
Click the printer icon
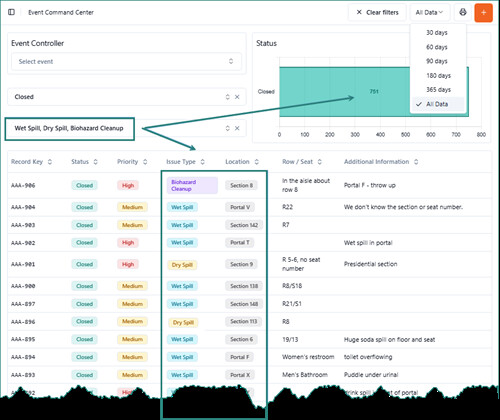pos(463,12)
